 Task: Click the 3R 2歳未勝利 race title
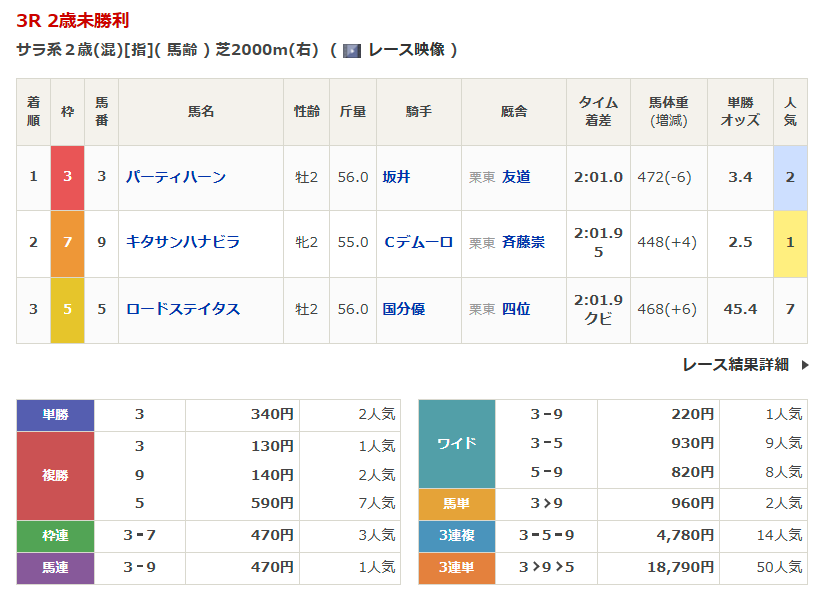point(73,21)
